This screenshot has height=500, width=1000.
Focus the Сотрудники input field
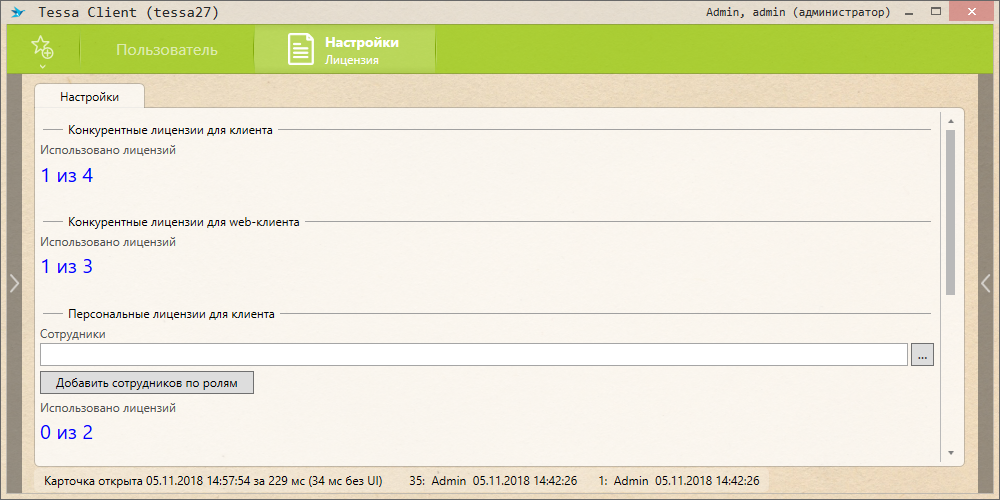473,355
